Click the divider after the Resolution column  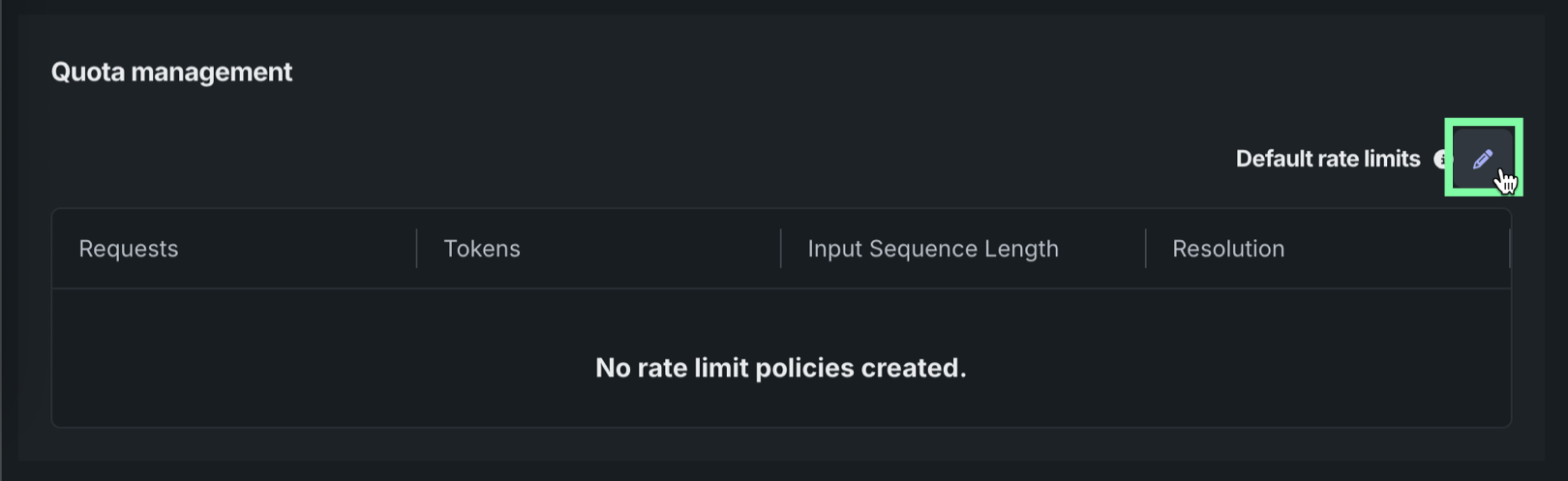point(1509,249)
